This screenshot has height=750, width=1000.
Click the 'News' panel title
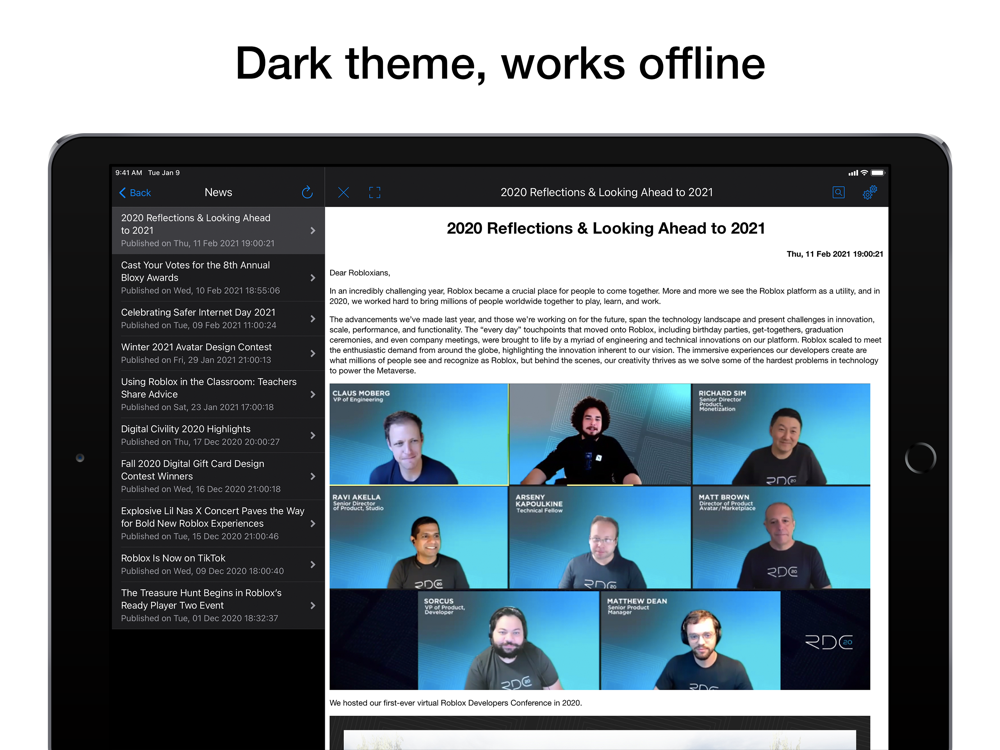[218, 193]
